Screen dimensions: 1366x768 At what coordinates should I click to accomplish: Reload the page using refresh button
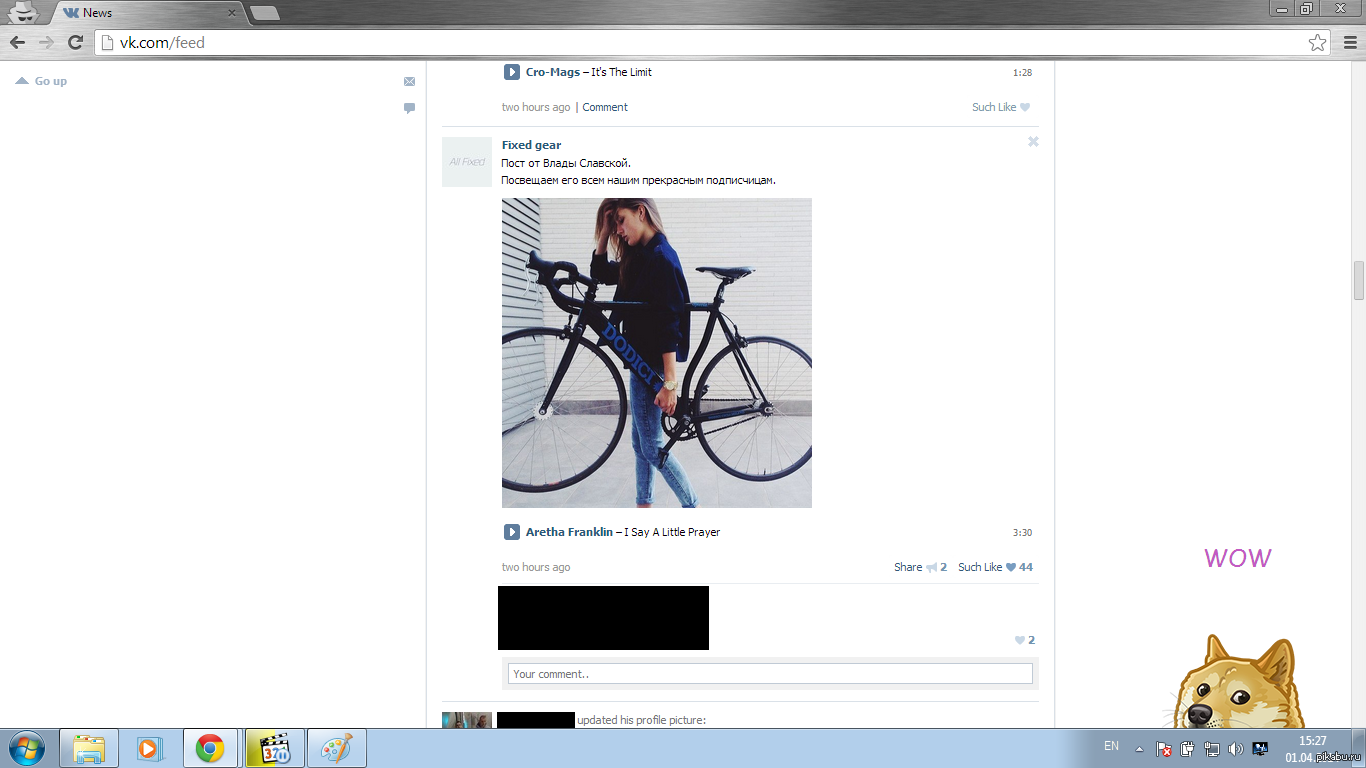(75, 42)
